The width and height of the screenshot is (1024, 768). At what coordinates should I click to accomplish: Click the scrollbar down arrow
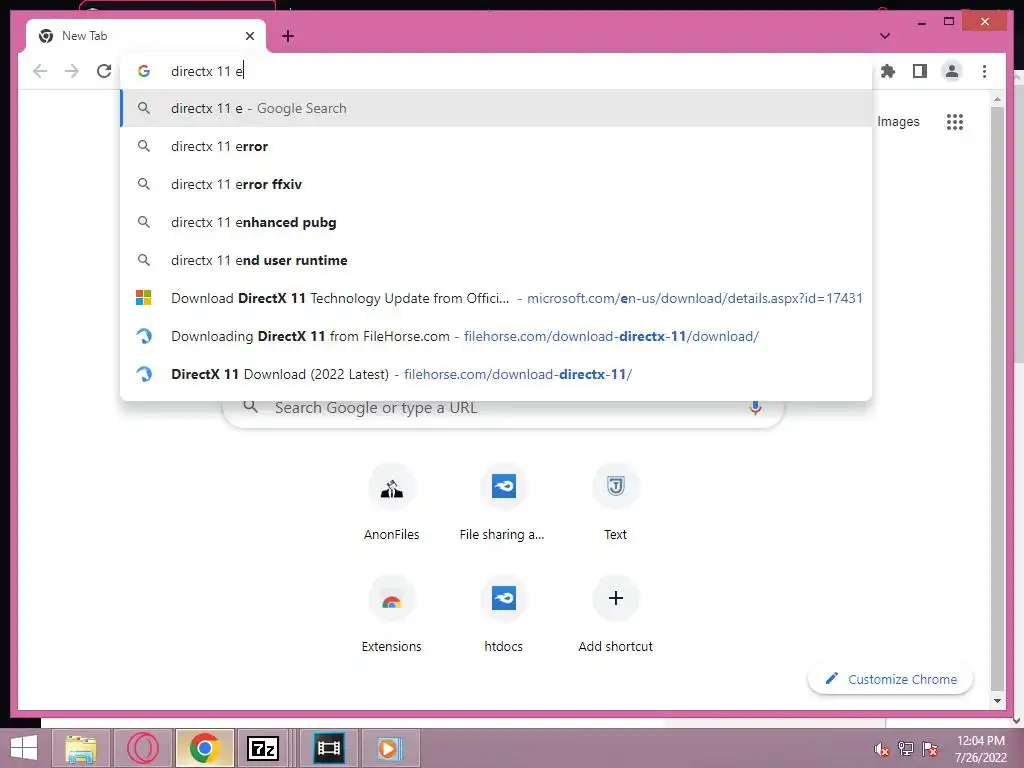(997, 701)
